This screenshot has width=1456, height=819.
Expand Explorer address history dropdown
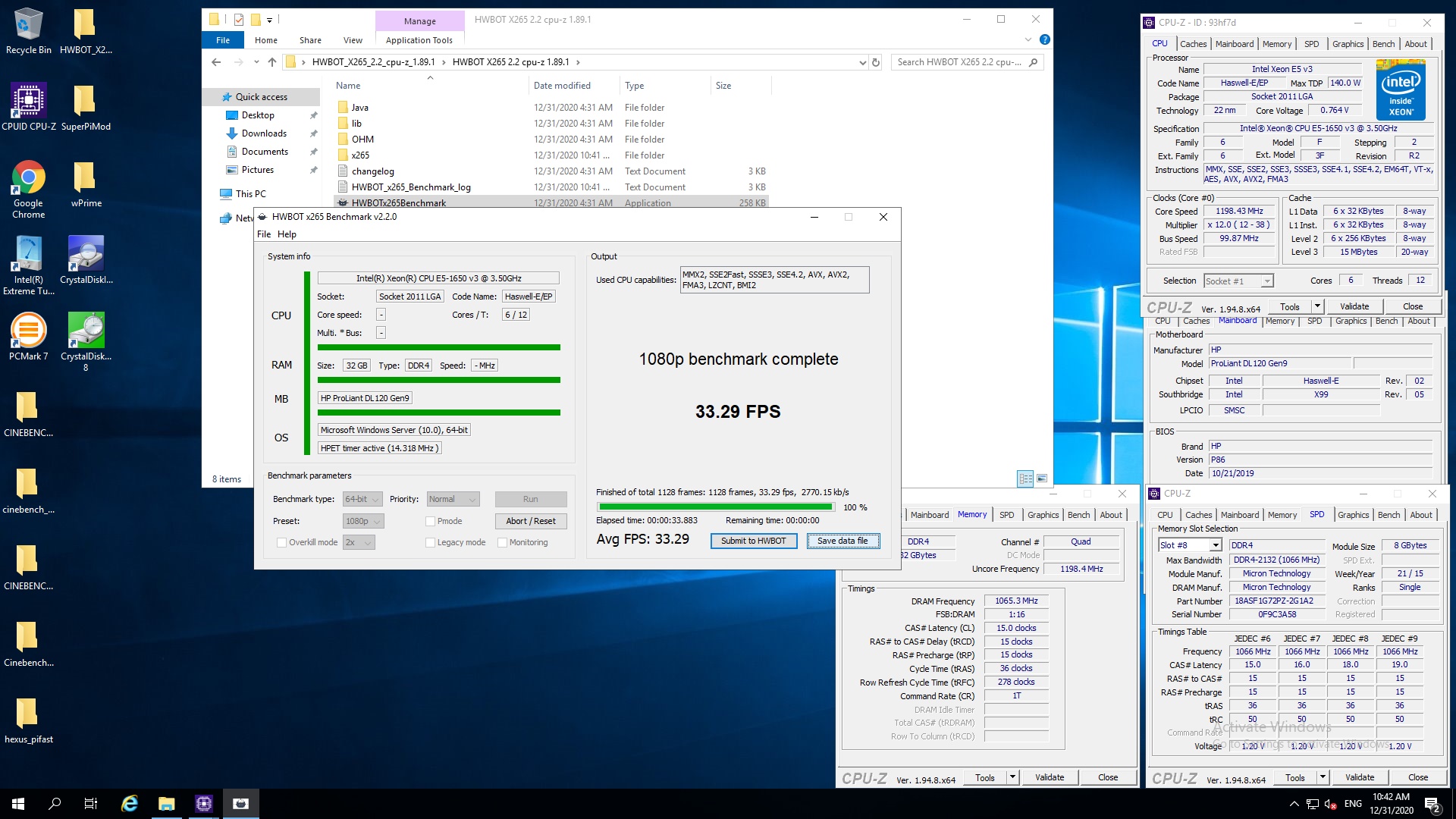coord(862,62)
